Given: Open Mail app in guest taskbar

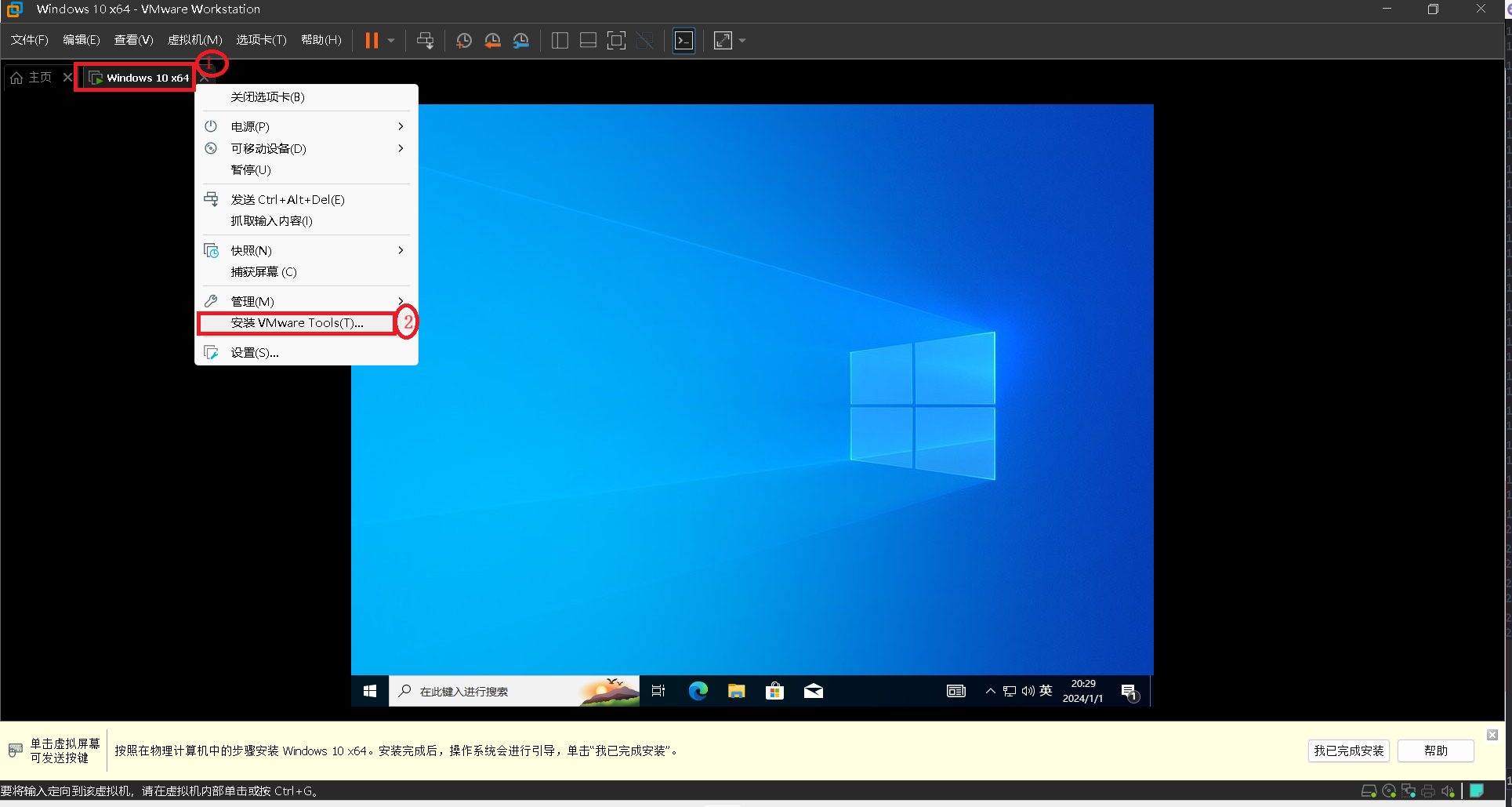Looking at the screenshot, I should click(814, 691).
